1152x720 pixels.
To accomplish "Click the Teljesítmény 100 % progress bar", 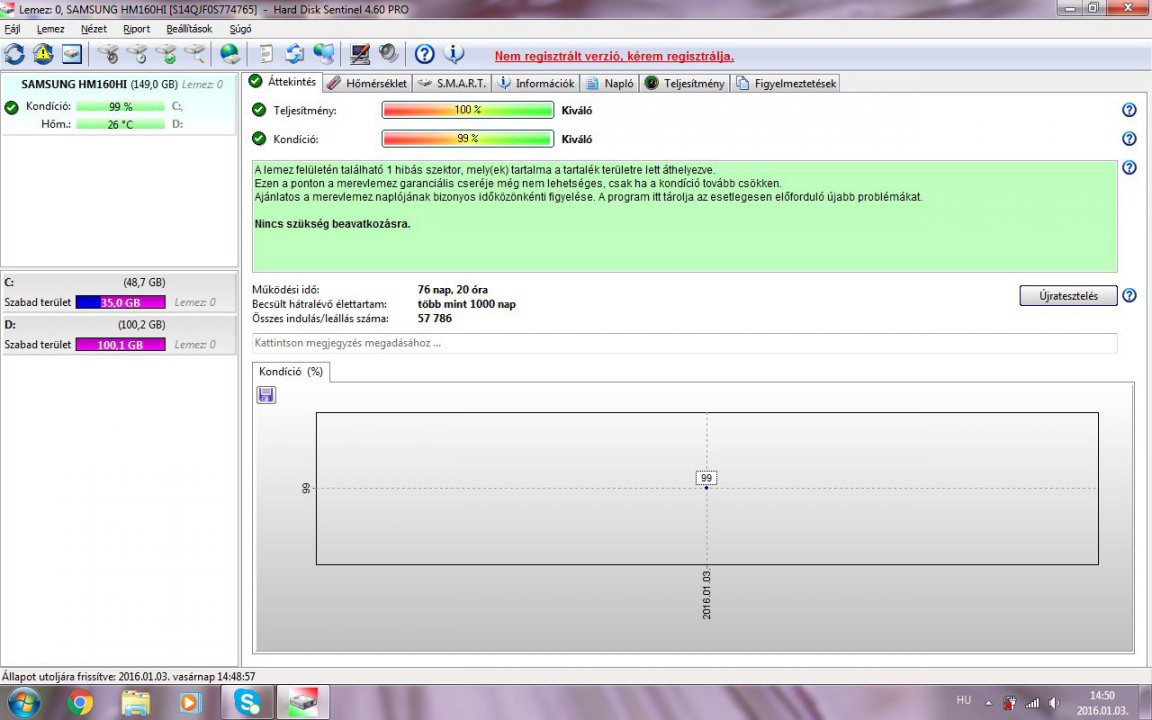I will point(467,110).
